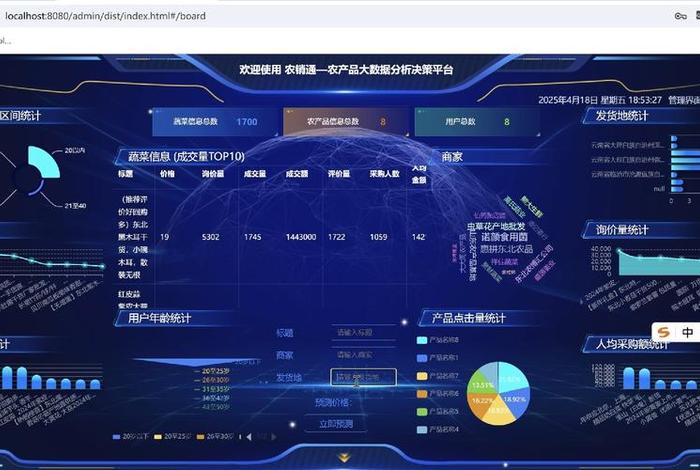This screenshot has width=700, height=470.
Task: Toggle the 产品名称7 pie legend item
Action: [x=437, y=376]
